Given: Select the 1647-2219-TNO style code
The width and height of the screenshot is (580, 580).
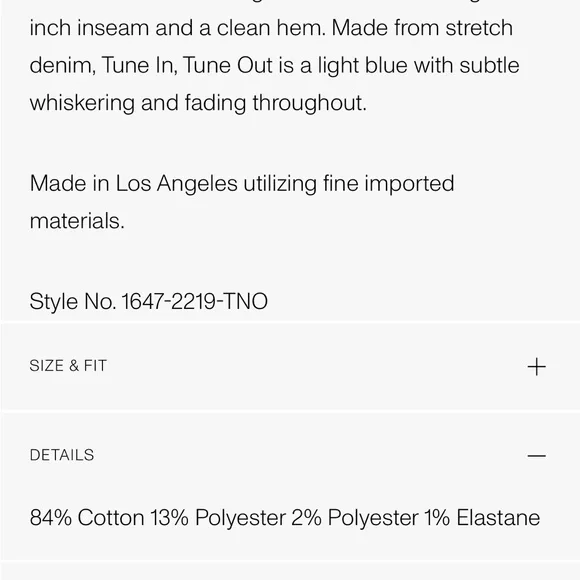Looking at the screenshot, I should 195,301.
